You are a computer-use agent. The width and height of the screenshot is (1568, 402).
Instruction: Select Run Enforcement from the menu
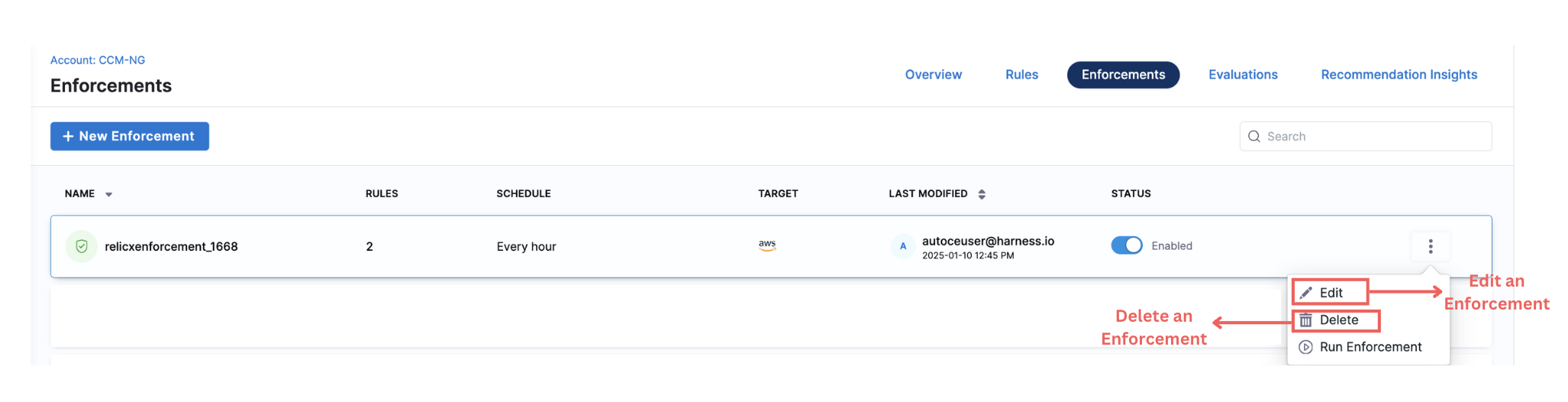coord(1370,347)
